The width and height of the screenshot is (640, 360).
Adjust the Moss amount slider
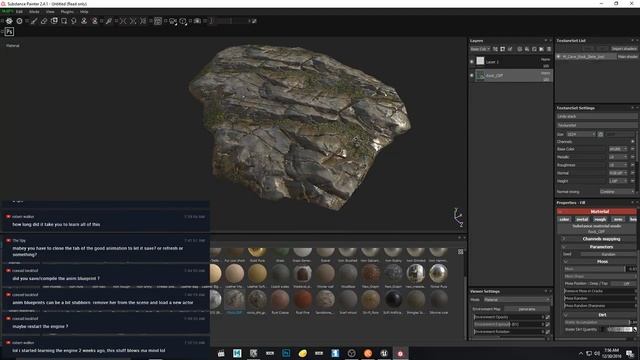click(600, 269)
